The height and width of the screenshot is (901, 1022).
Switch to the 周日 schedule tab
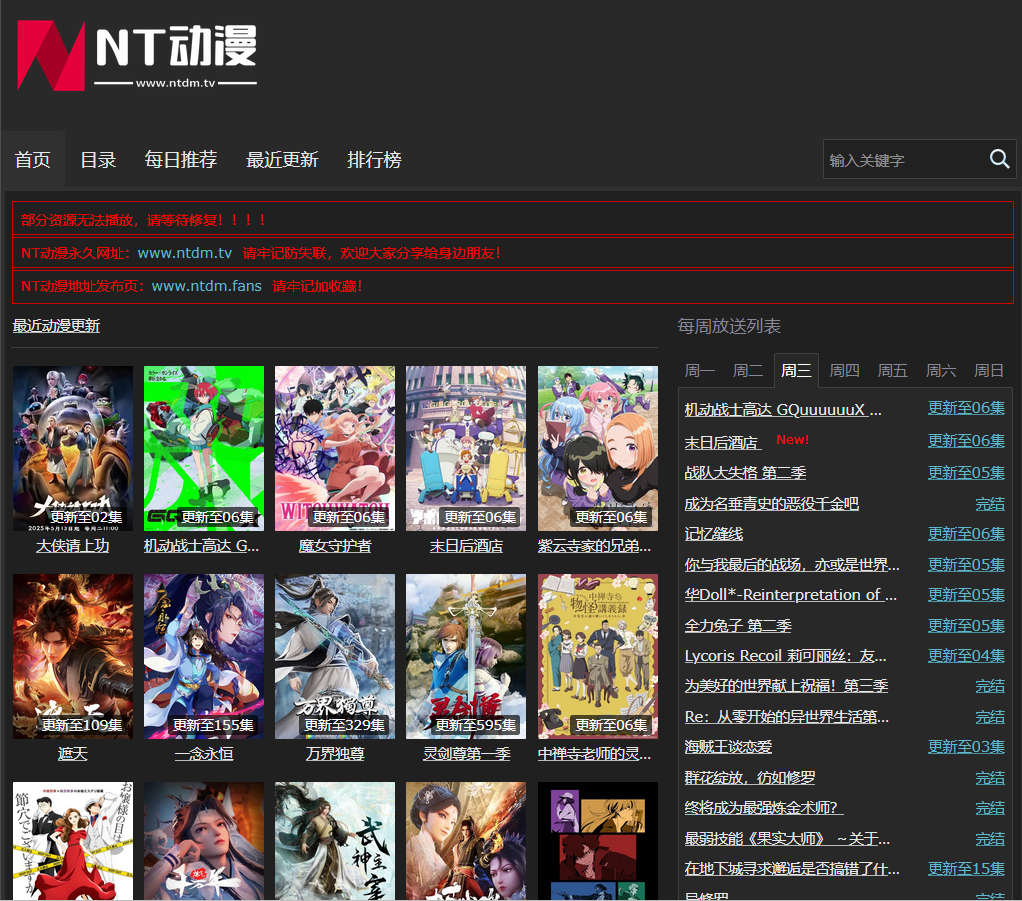[988, 370]
